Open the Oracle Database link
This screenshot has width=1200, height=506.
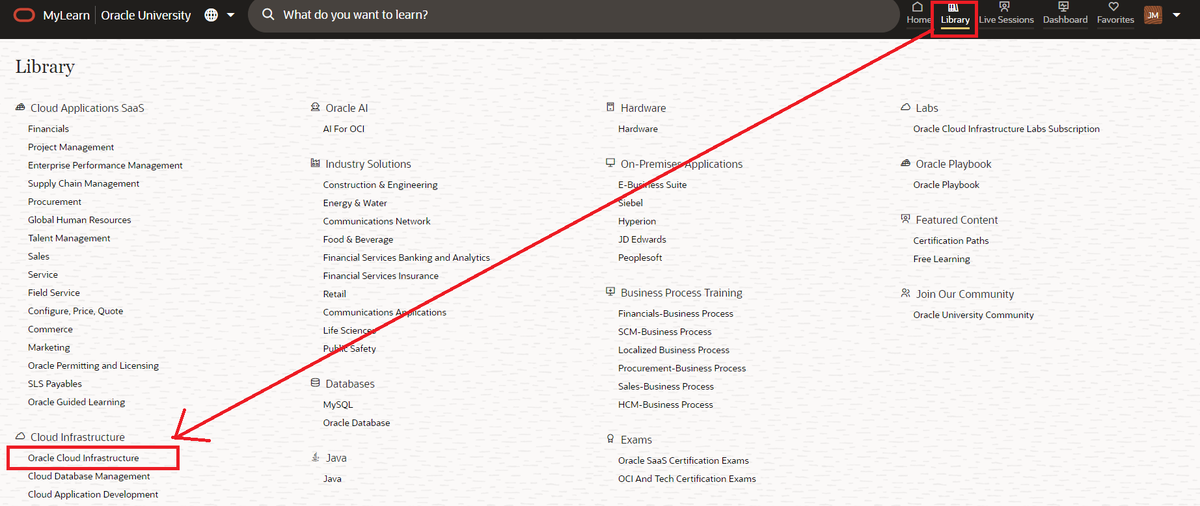[x=356, y=423]
